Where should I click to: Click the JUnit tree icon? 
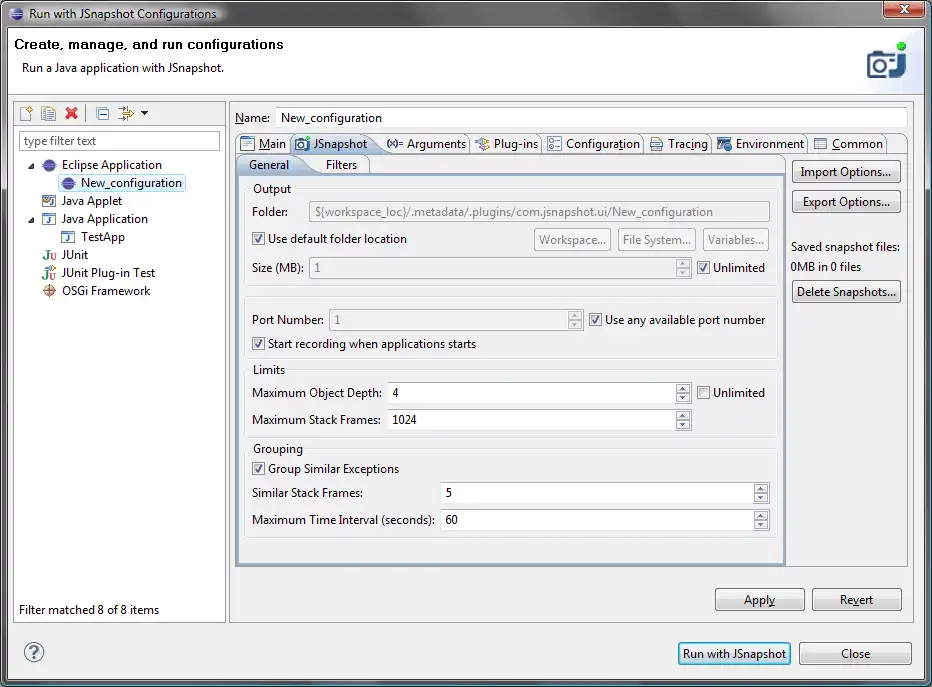click(49, 255)
